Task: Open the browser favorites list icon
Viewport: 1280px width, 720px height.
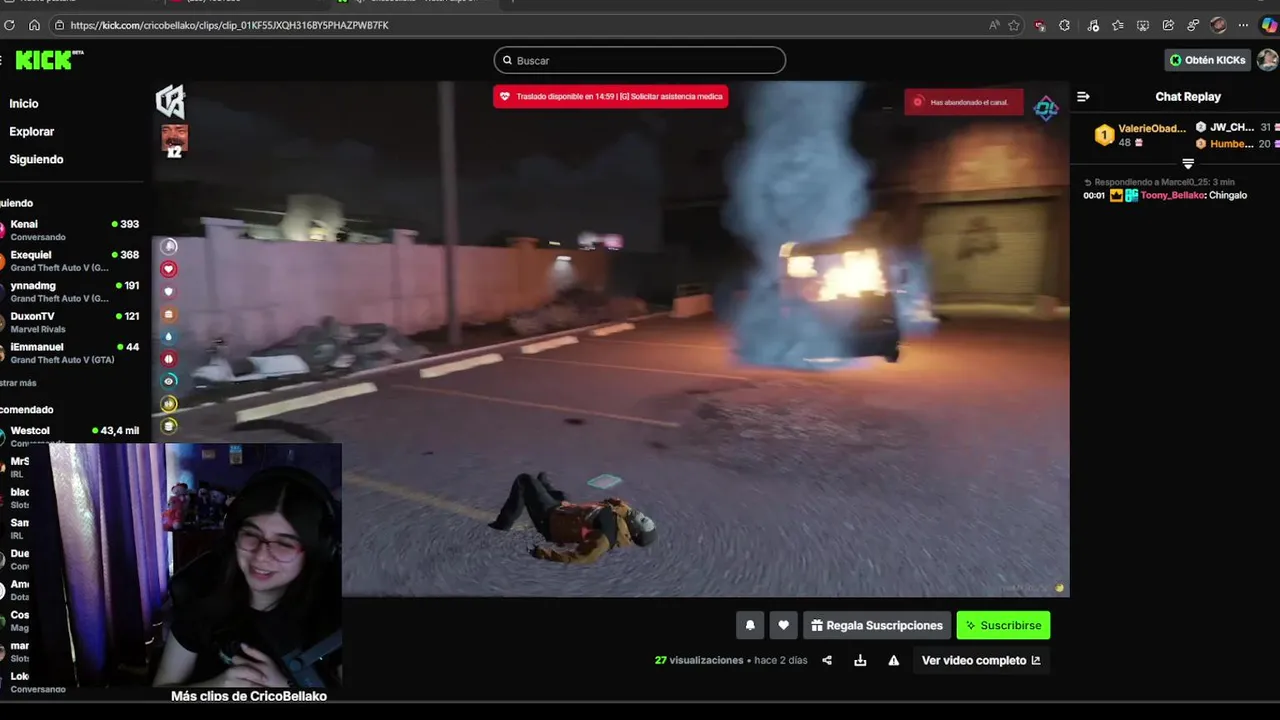Action: pyautogui.click(x=1117, y=25)
